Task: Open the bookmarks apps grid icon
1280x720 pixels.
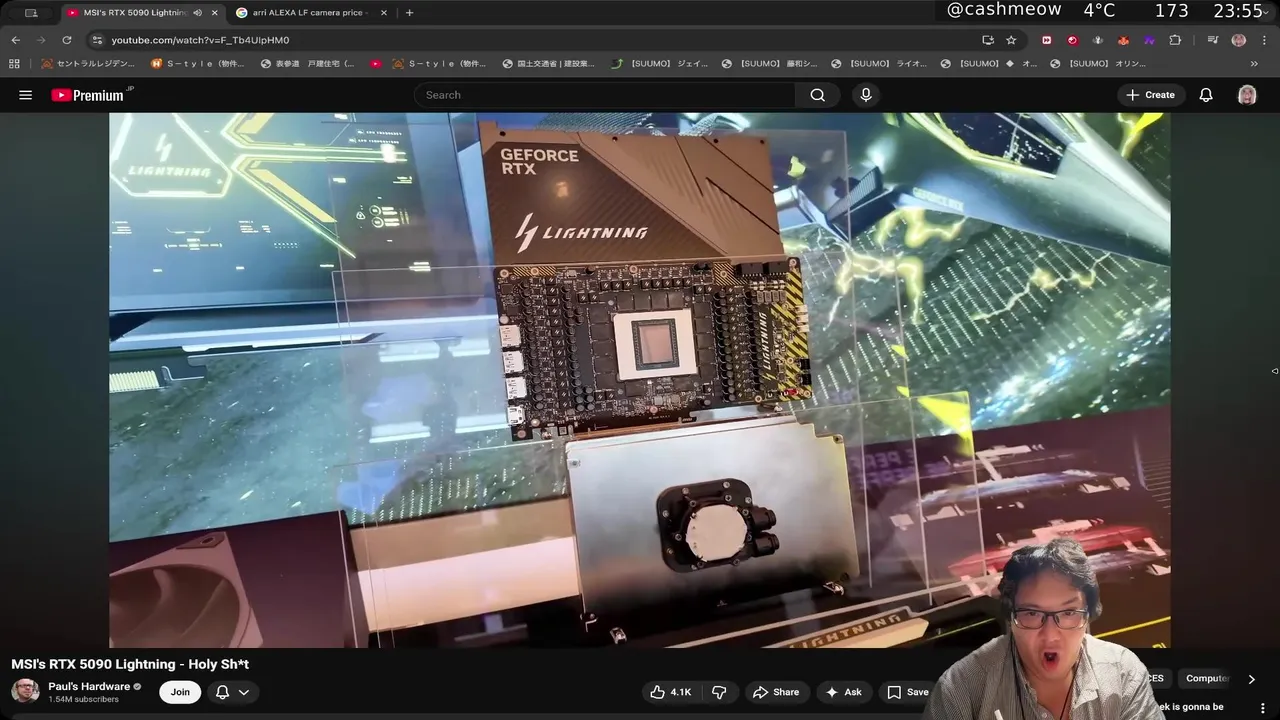Action: click(14, 64)
